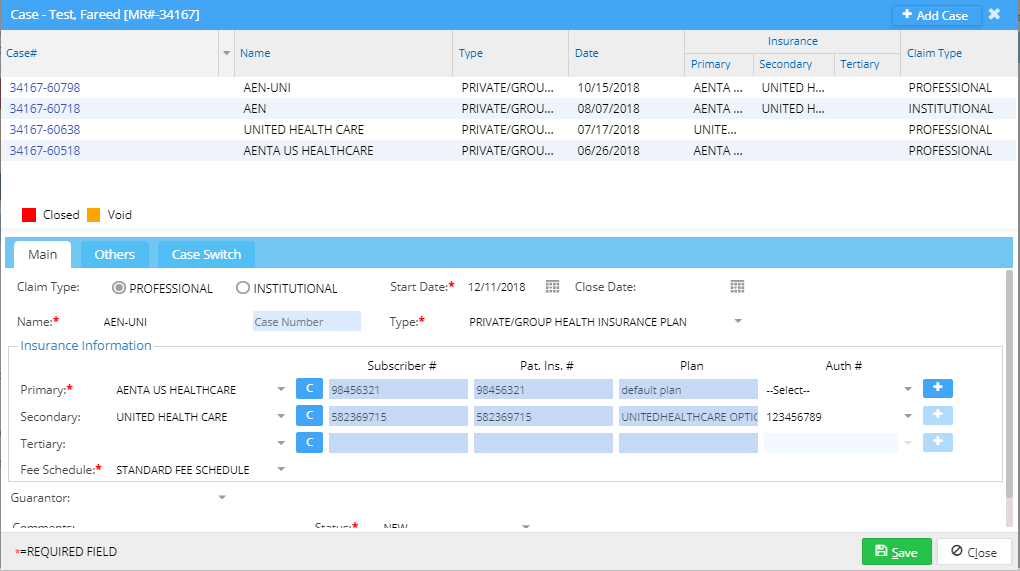Click the Secondary insurance C button
1020x571 pixels.
(309, 416)
